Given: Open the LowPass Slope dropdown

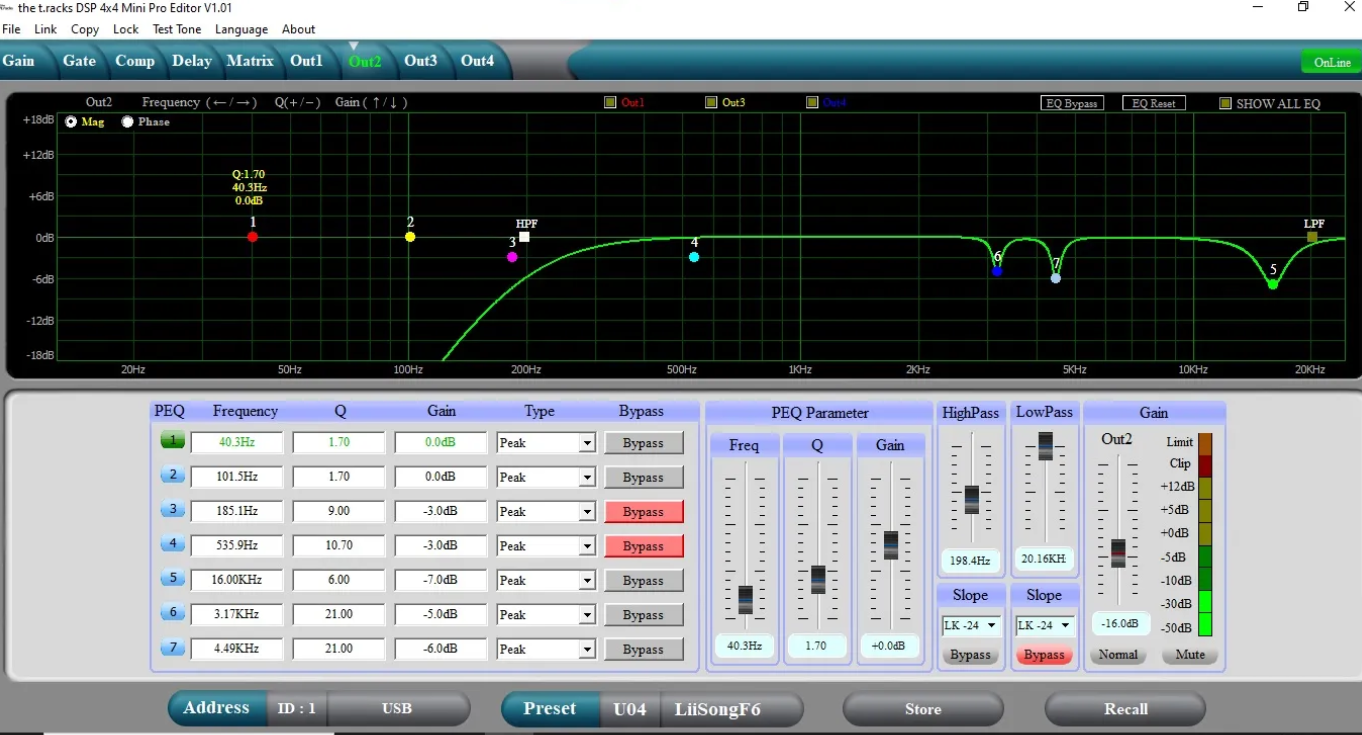Looking at the screenshot, I should click(1044, 626).
